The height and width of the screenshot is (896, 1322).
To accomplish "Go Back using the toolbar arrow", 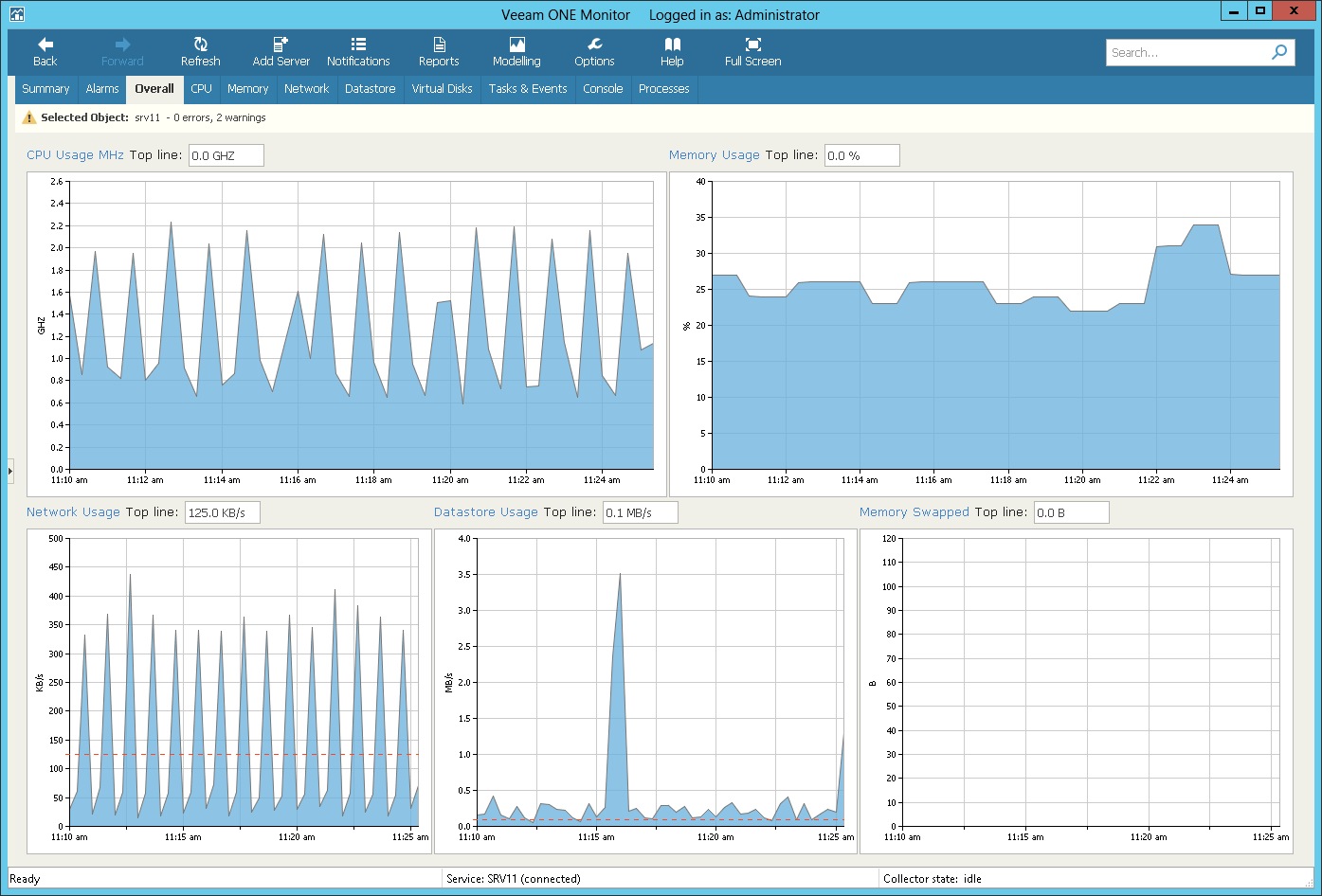I will click(45, 52).
